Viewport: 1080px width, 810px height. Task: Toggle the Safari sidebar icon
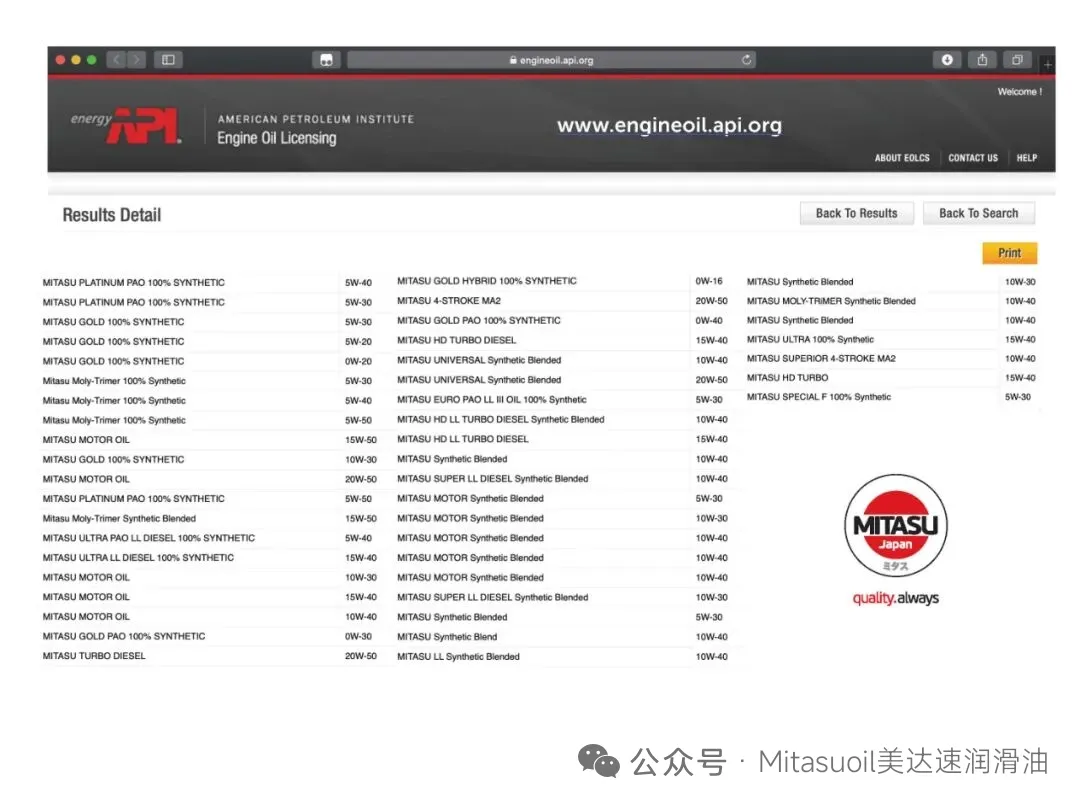click(168, 60)
